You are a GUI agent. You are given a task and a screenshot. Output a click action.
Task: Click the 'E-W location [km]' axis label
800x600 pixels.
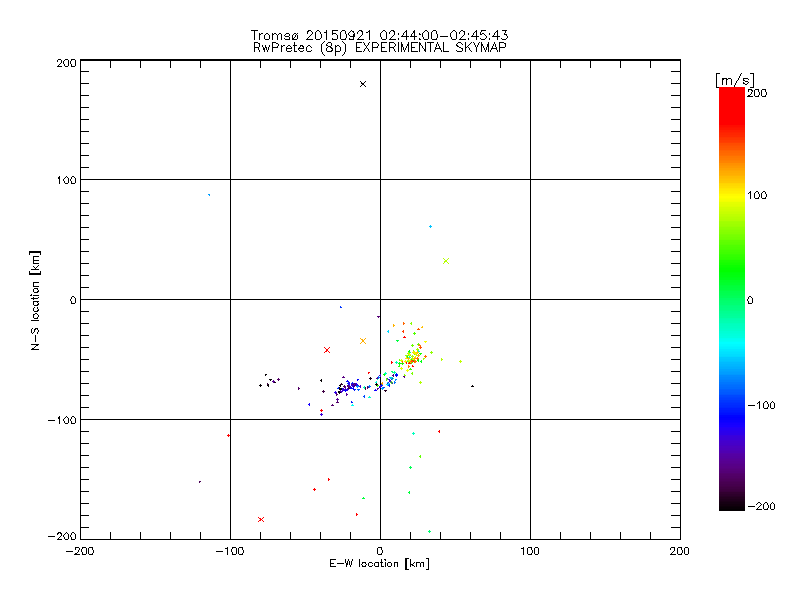tap(379, 564)
